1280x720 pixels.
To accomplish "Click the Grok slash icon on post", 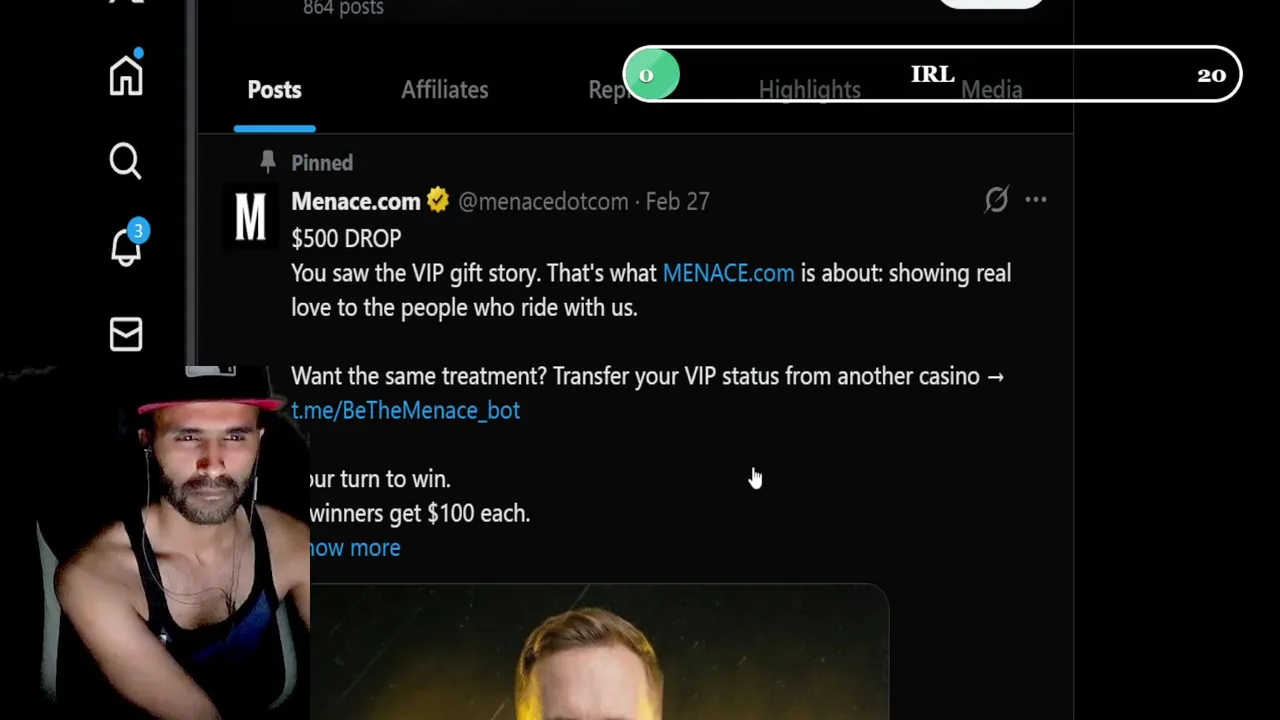I will tap(996, 200).
